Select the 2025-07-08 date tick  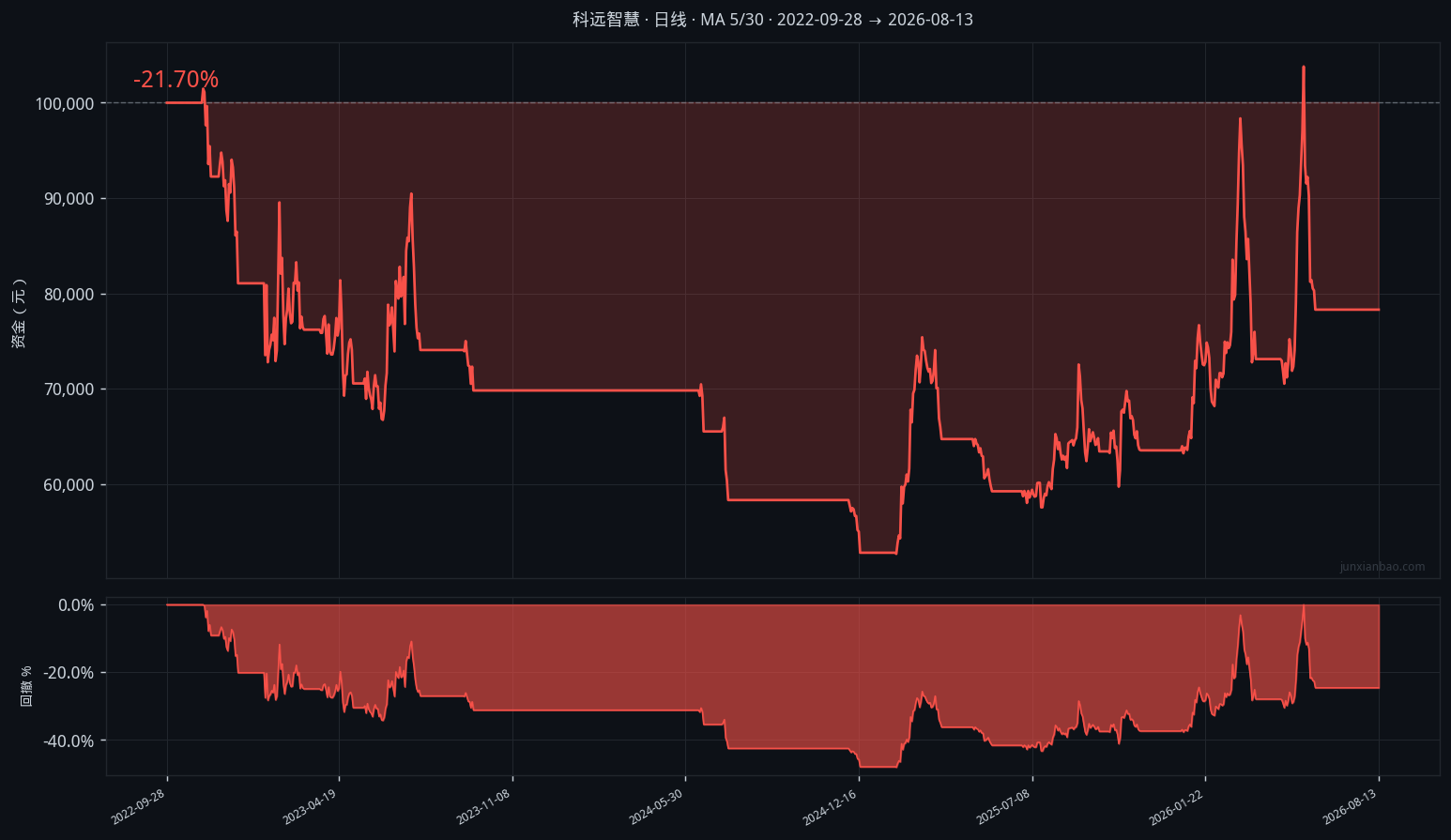pos(1003,807)
